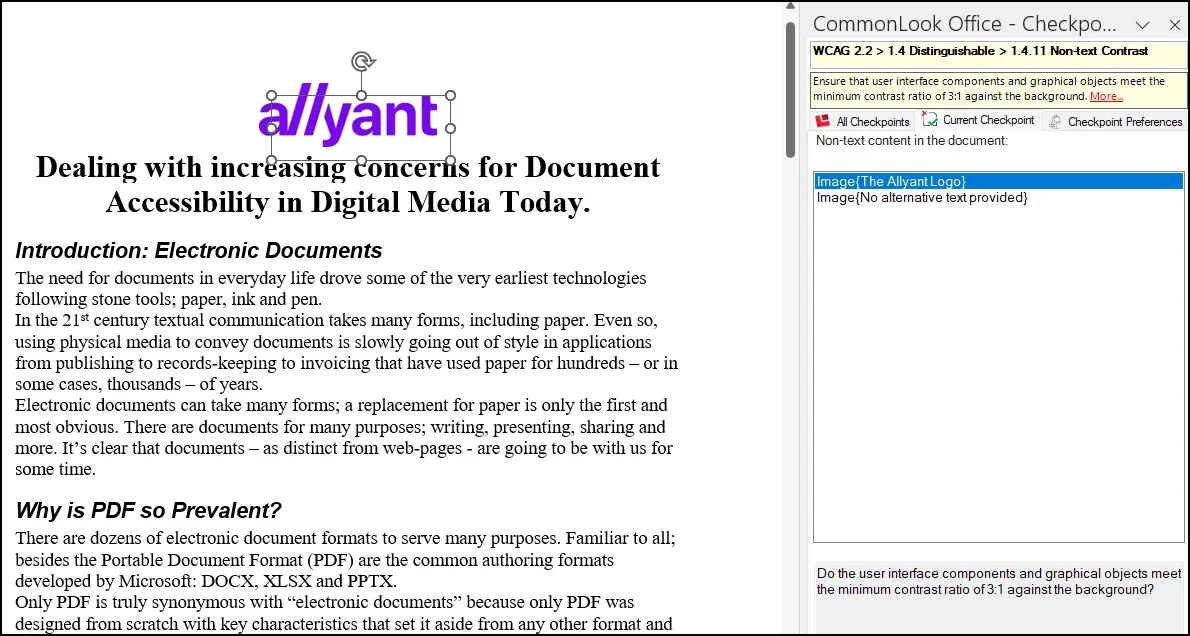Click the top-right resize handle of the logo

click(450, 96)
